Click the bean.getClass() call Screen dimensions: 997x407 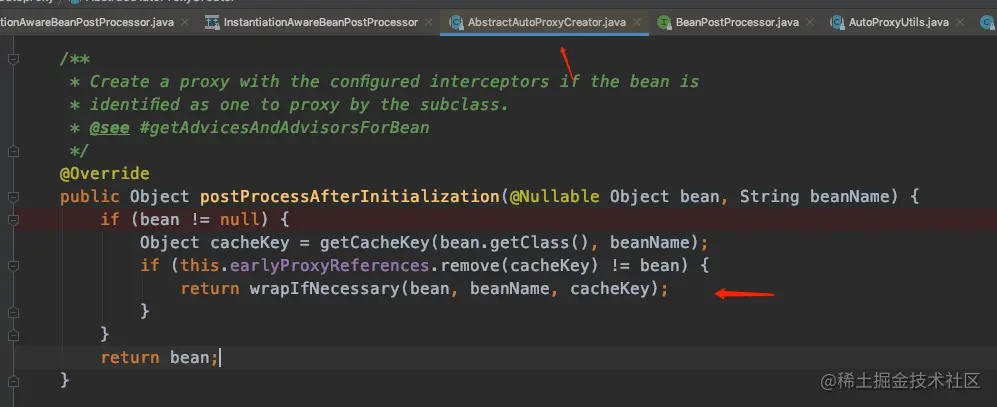(516, 243)
